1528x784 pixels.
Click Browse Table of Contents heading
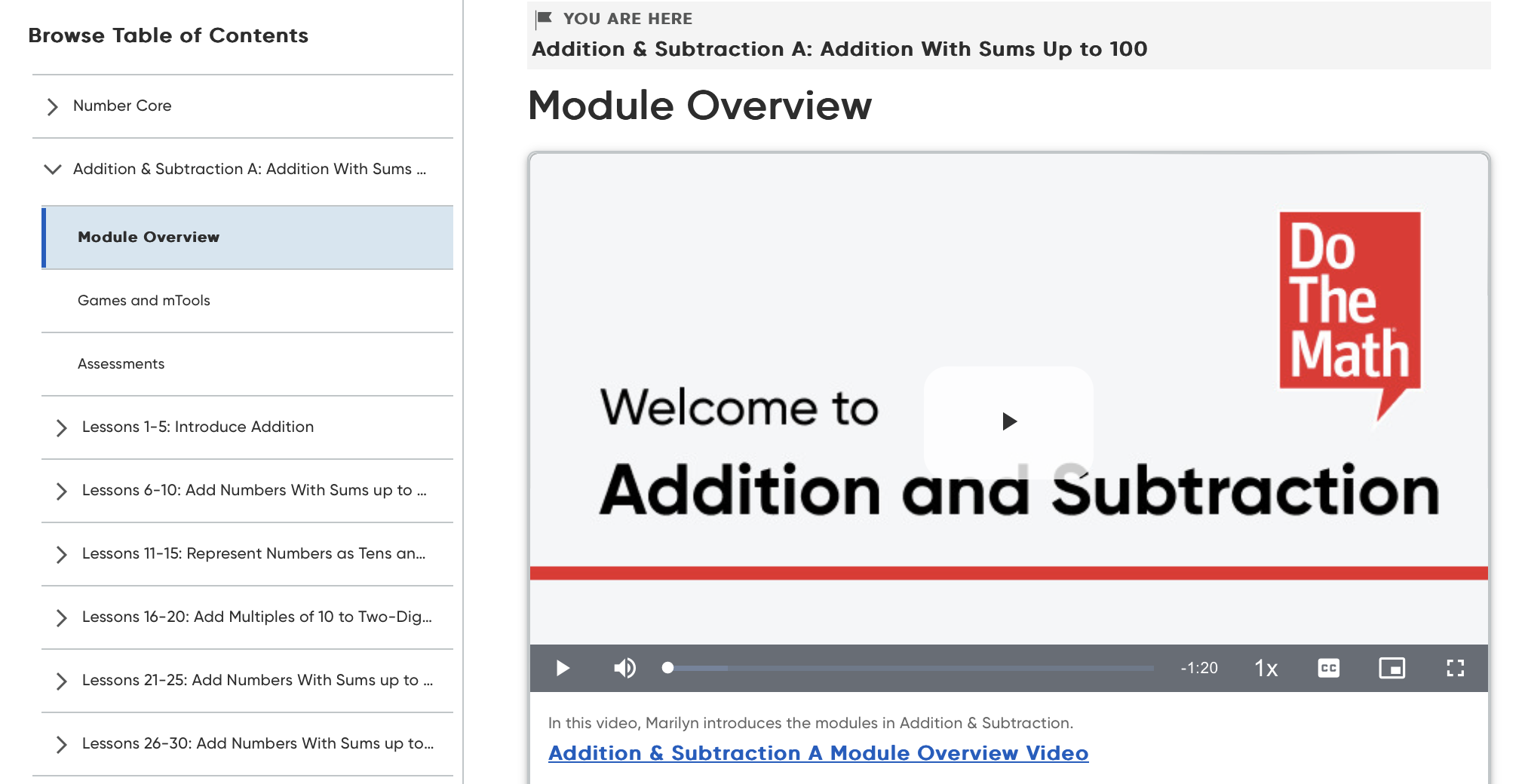pos(168,35)
